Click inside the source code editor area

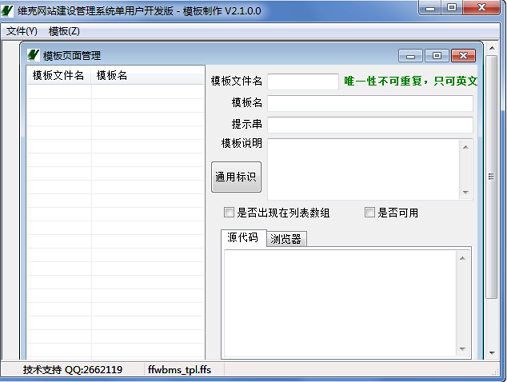click(340, 303)
